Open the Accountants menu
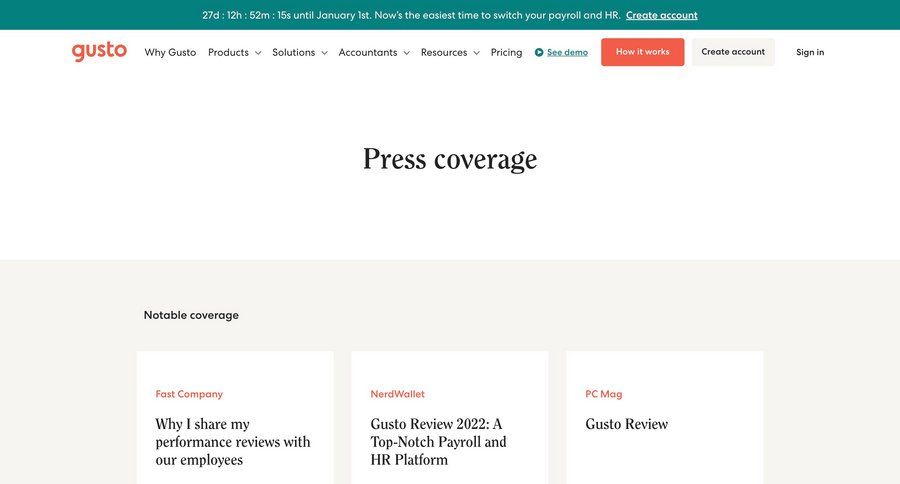 368,52
